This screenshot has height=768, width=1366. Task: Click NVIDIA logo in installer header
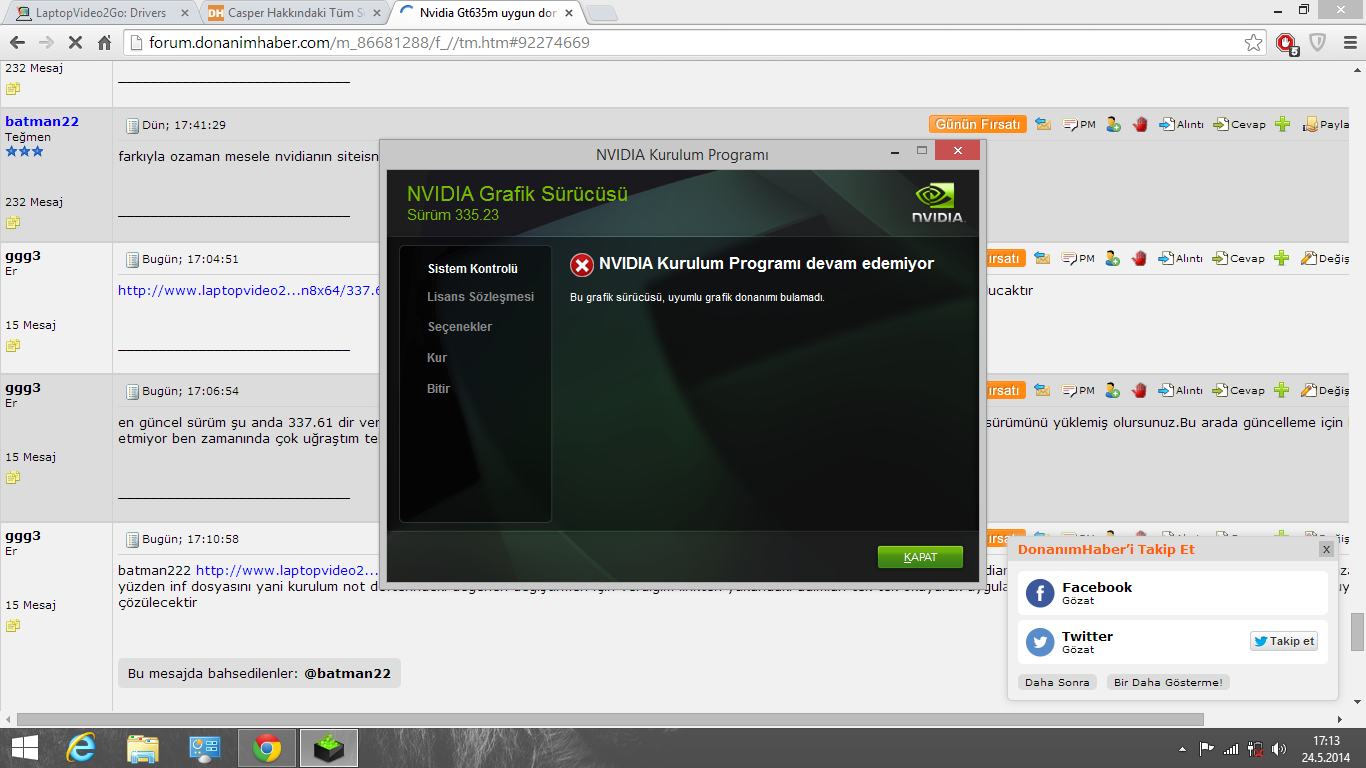coord(937,202)
